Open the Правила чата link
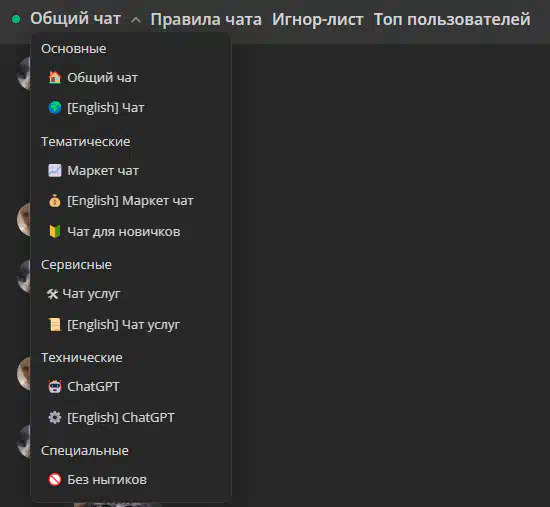This screenshot has height=507, width=550. pos(206,20)
